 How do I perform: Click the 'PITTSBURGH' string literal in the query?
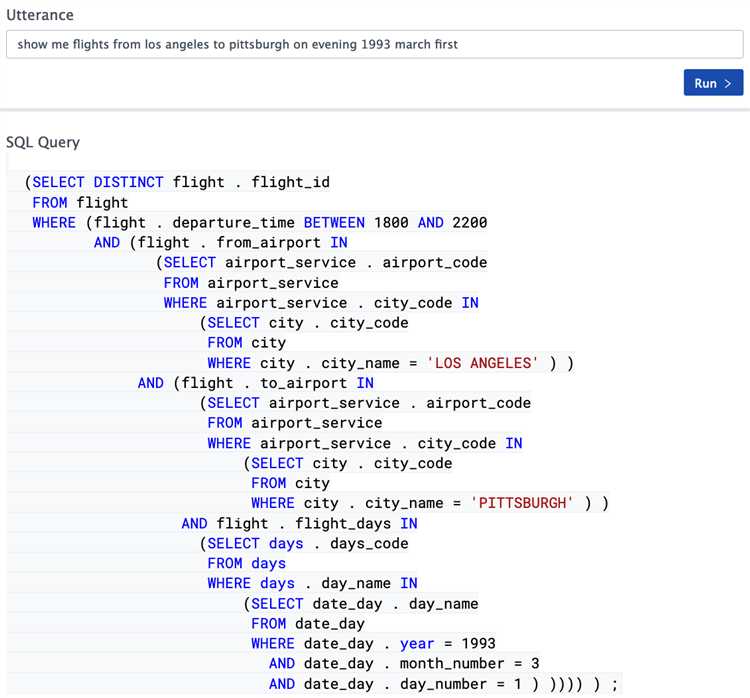click(x=522, y=503)
